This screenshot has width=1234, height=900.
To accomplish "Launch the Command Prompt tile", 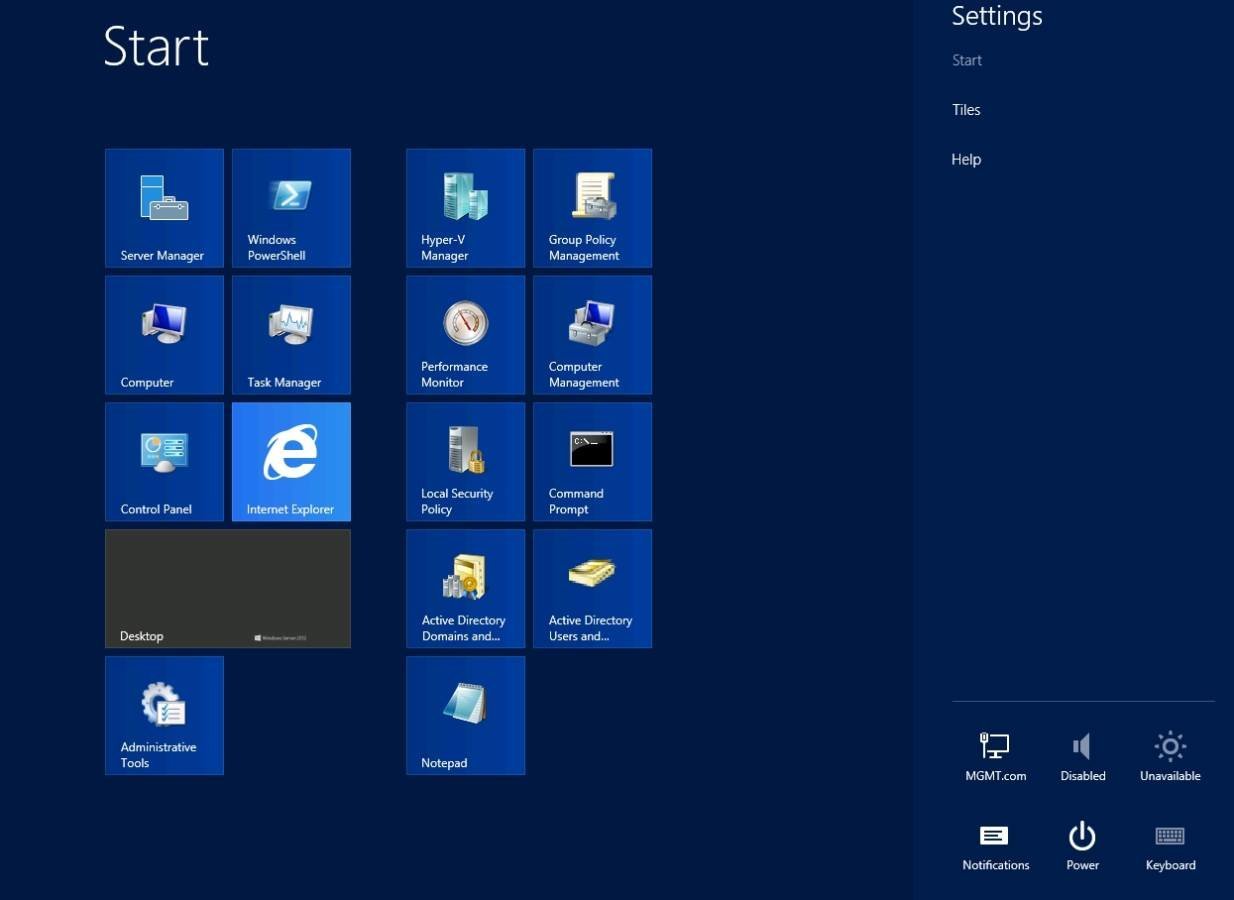I will pos(592,462).
